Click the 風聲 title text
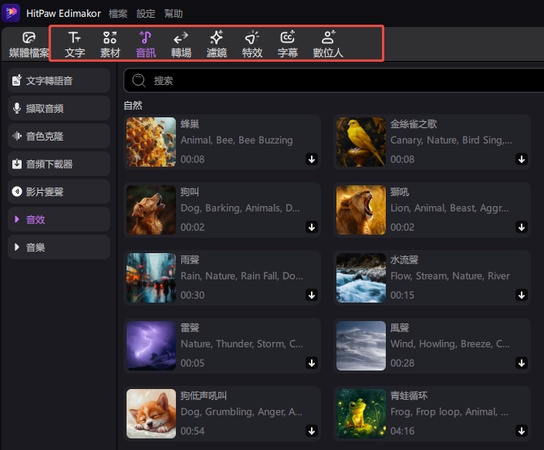This screenshot has width=544, height=450. (x=400, y=328)
